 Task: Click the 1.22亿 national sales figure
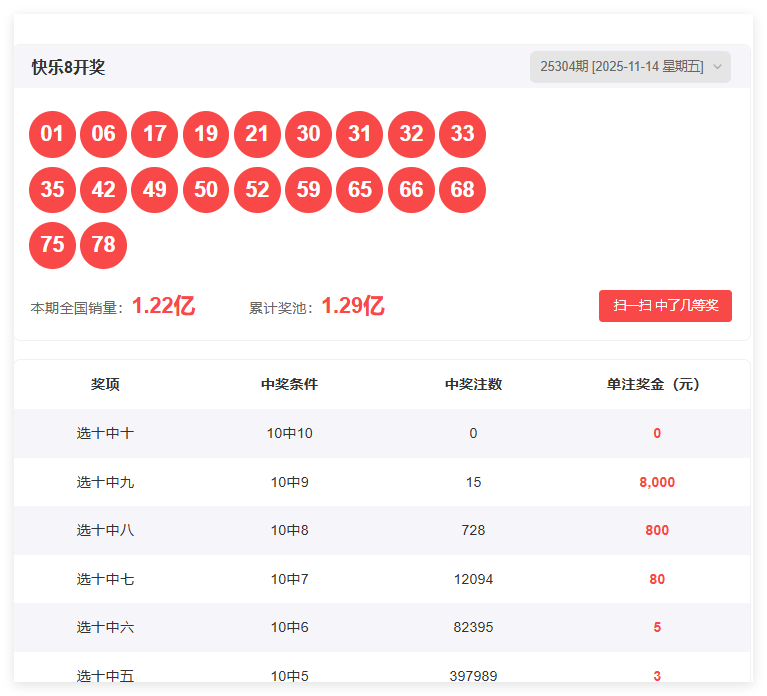163,306
